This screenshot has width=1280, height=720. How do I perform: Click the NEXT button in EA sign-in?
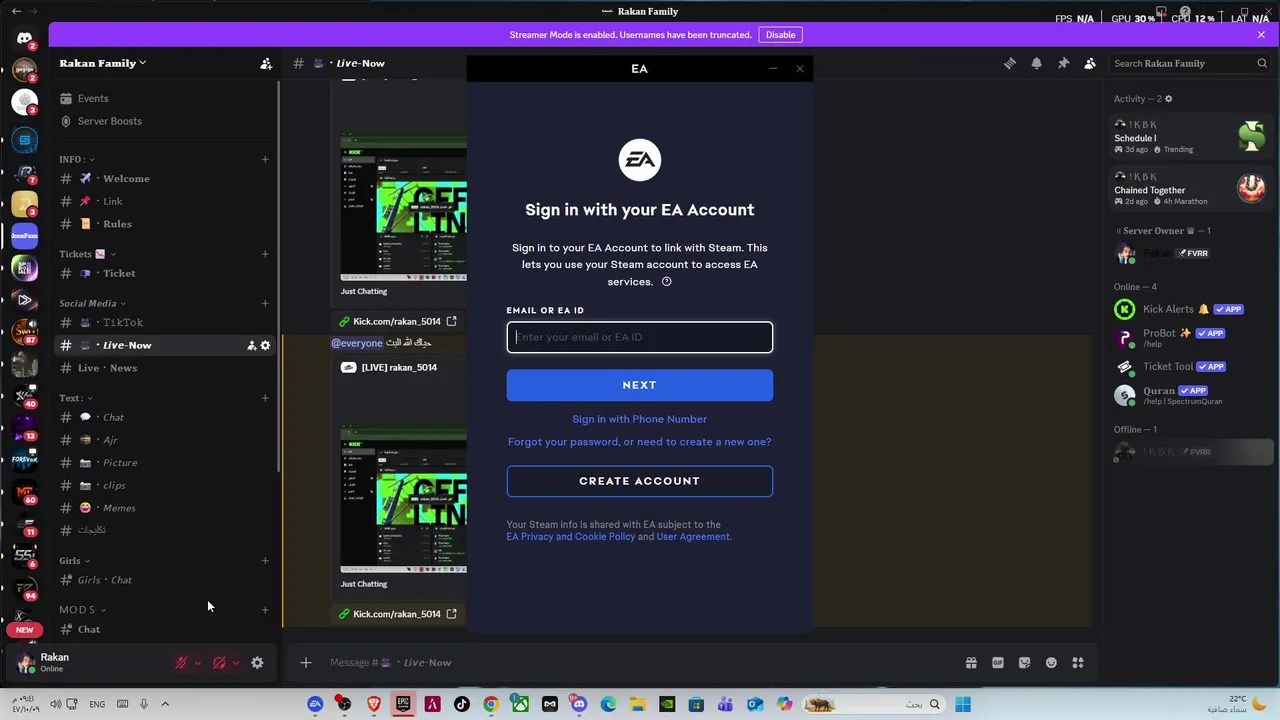pyautogui.click(x=639, y=385)
